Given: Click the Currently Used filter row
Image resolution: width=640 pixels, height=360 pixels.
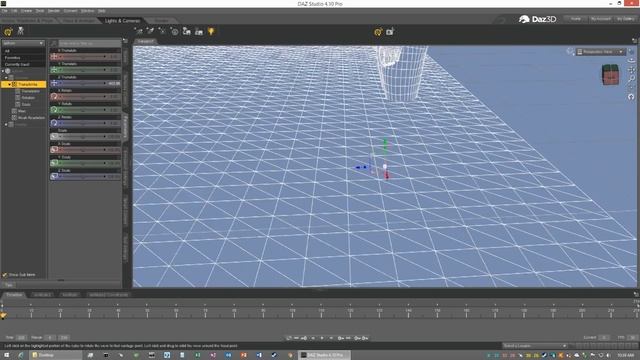Looking at the screenshot, I should pyautogui.click(x=23, y=64).
